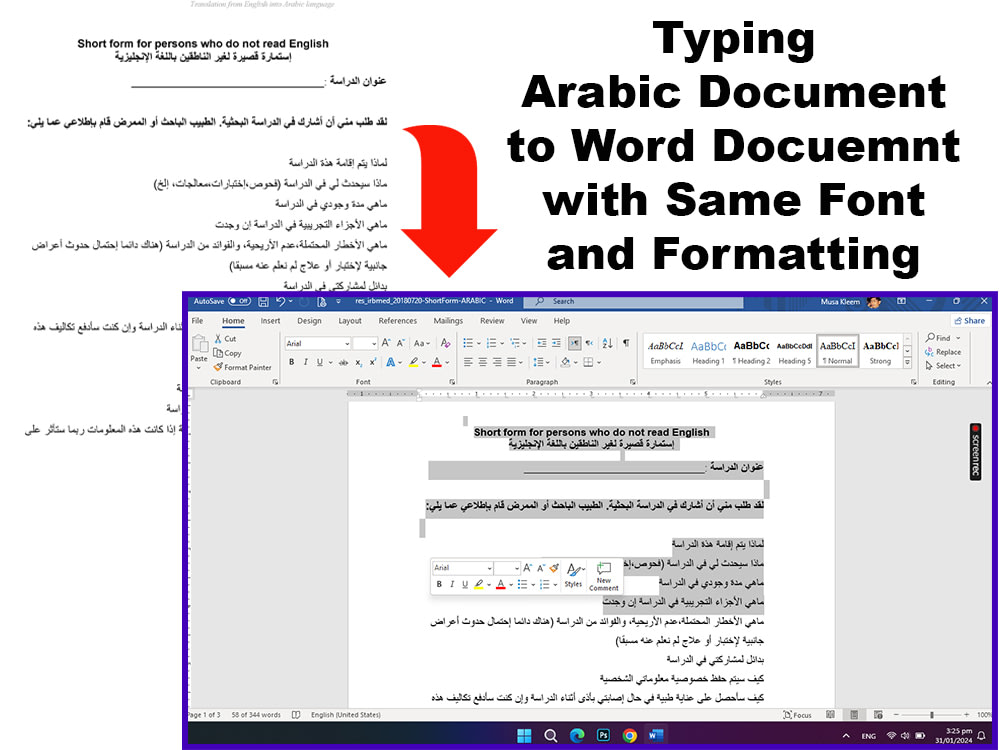The height and width of the screenshot is (750, 1000).
Task: Toggle Italic in the ribbon Font group
Action: pos(305,362)
